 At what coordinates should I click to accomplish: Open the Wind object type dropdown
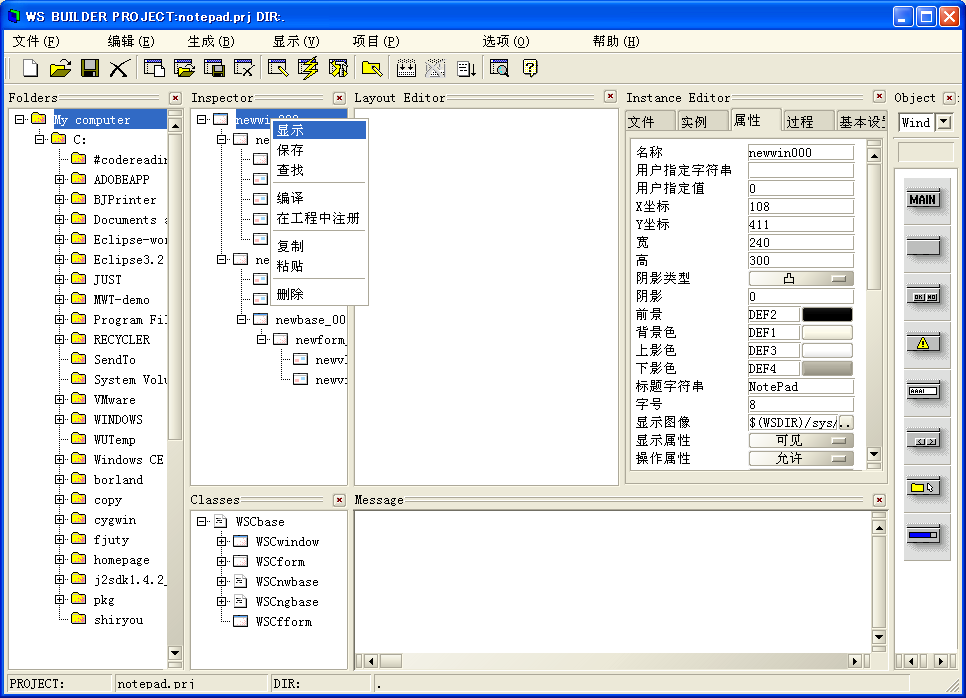[x=944, y=122]
